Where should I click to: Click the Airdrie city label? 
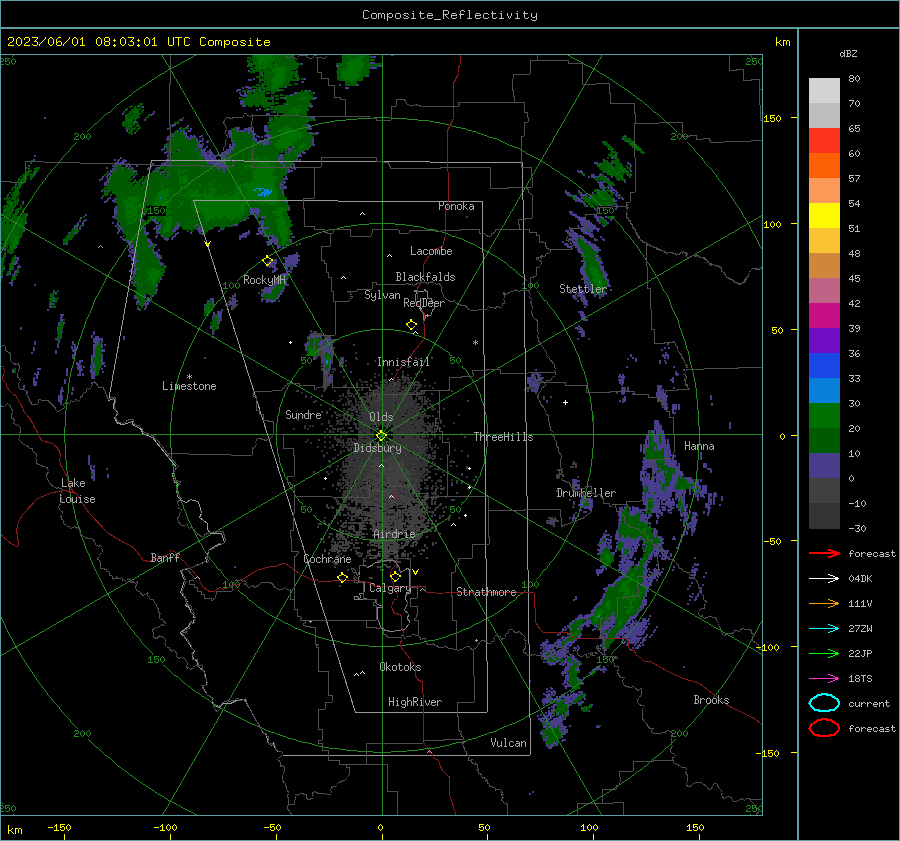pos(394,534)
